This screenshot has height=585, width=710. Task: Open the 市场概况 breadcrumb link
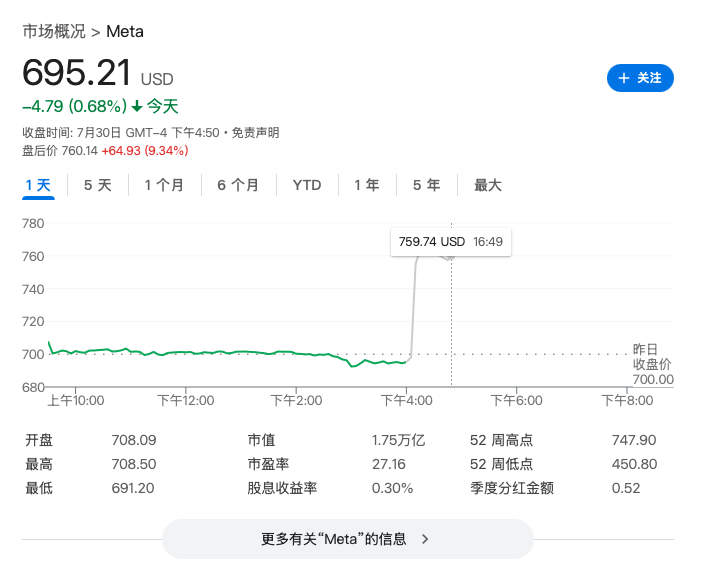pyautogui.click(x=54, y=31)
